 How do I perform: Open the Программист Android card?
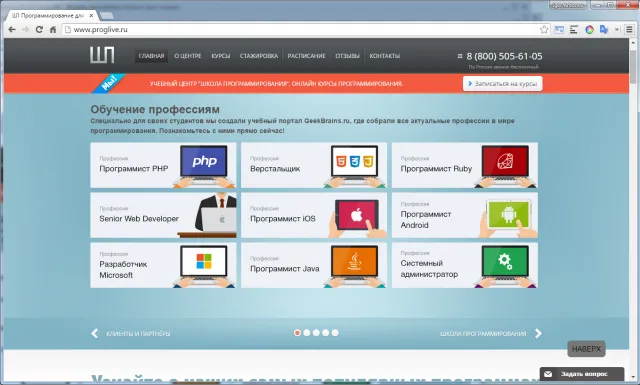coord(465,215)
